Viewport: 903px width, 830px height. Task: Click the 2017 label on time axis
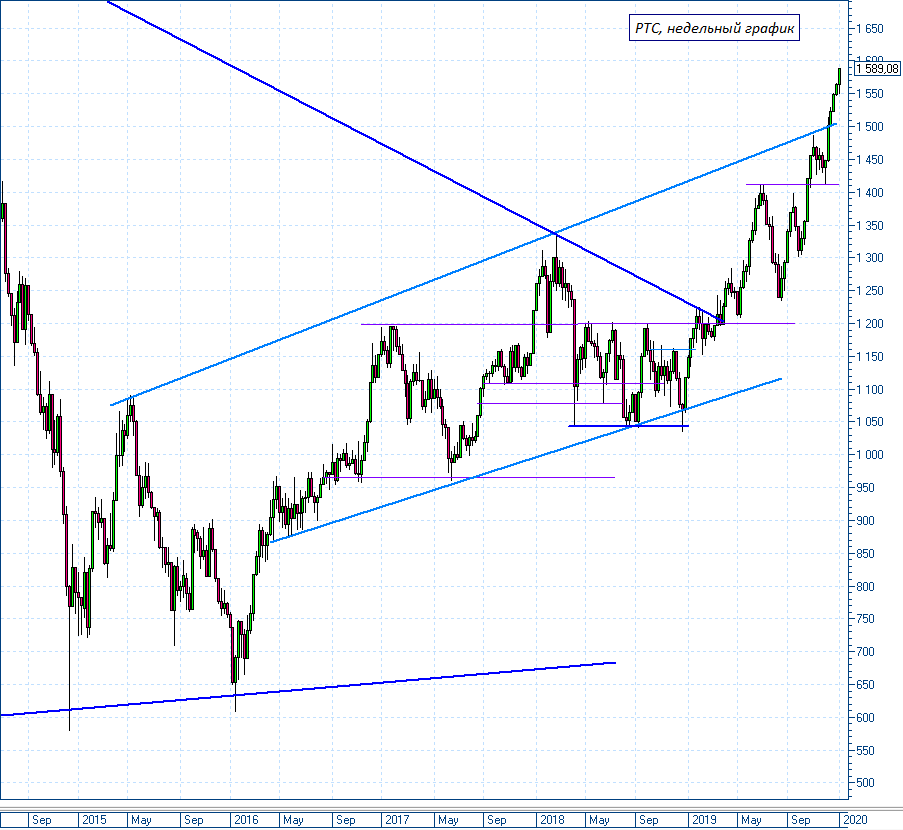[x=397, y=820]
